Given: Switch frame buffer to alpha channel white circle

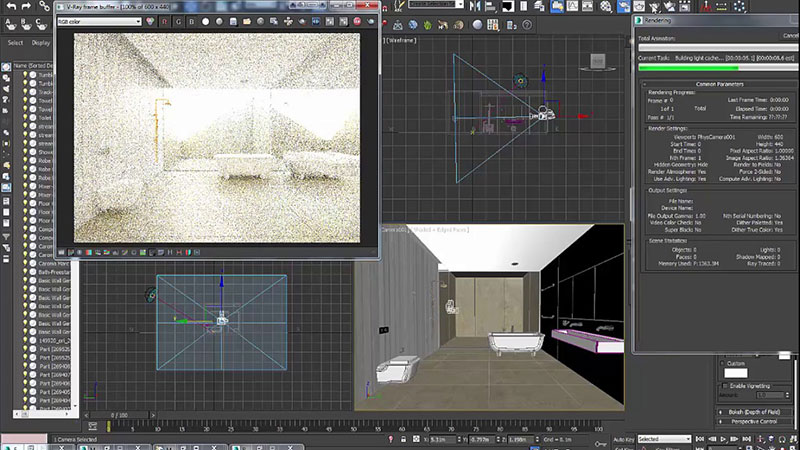Looking at the screenshot, I should pyautogui.click(x=205, y=21).
